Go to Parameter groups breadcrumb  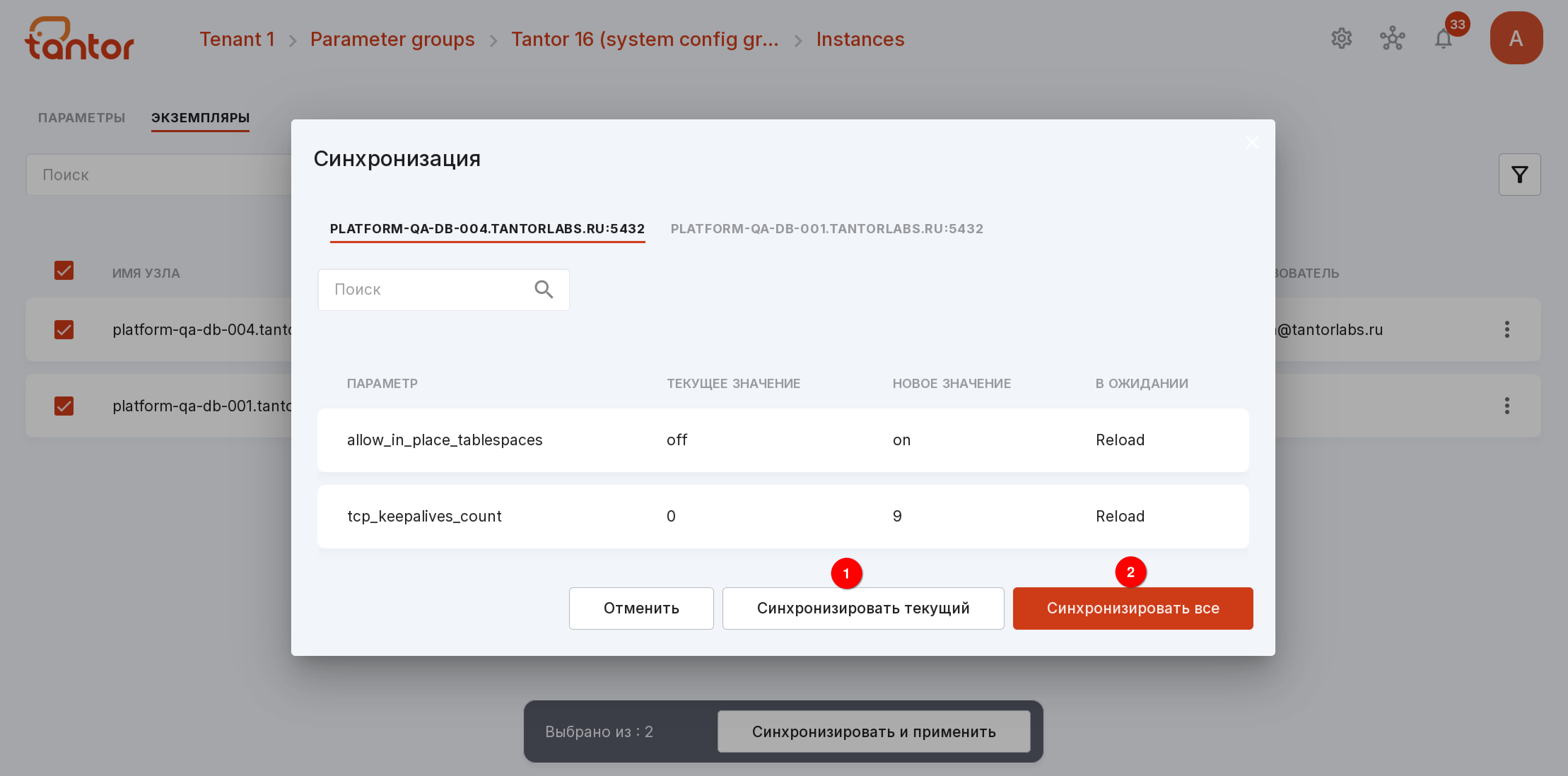click(392, 39)
